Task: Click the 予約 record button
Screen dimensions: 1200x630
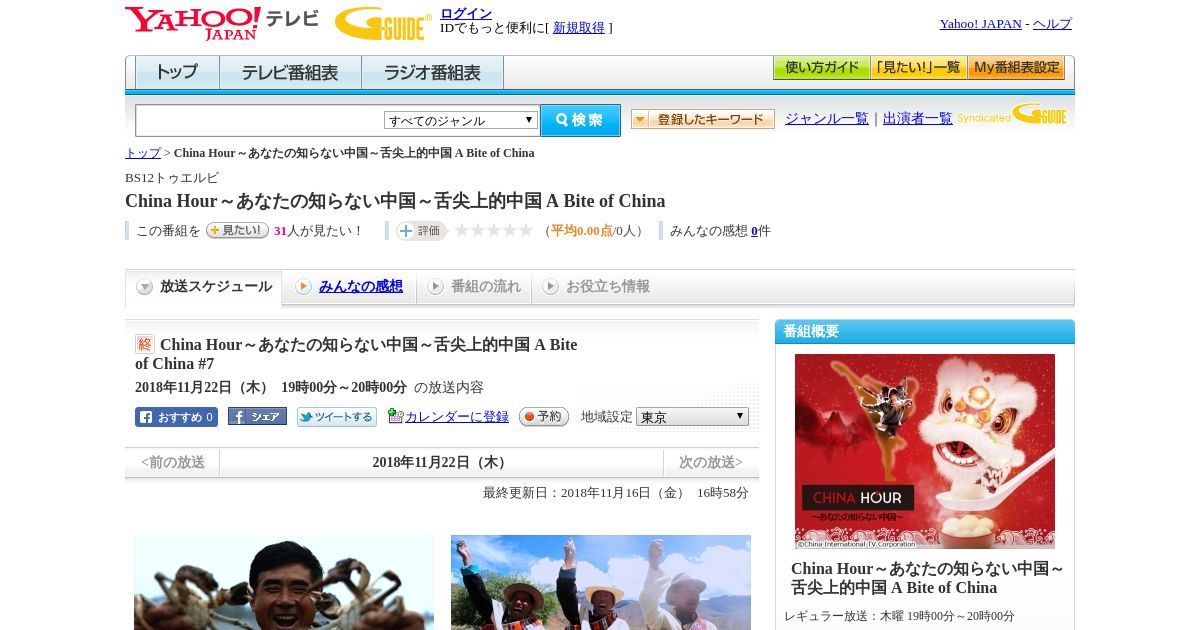Action: coord(544,417)
